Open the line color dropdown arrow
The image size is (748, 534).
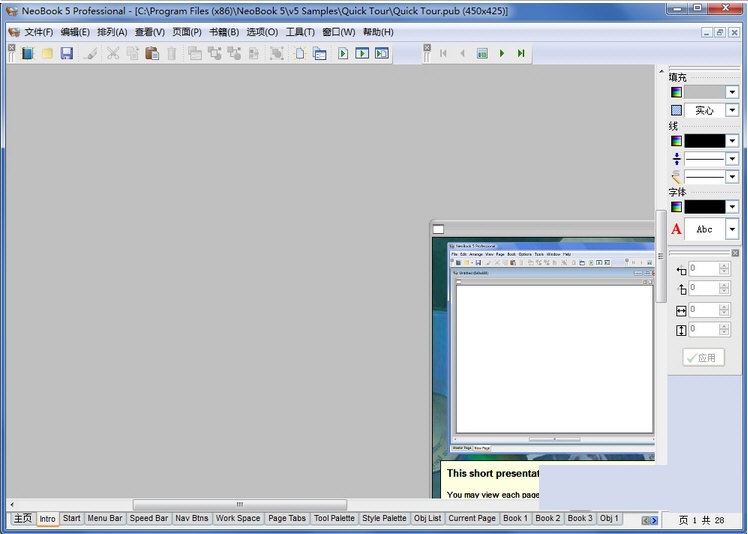(x=732, y=141)
